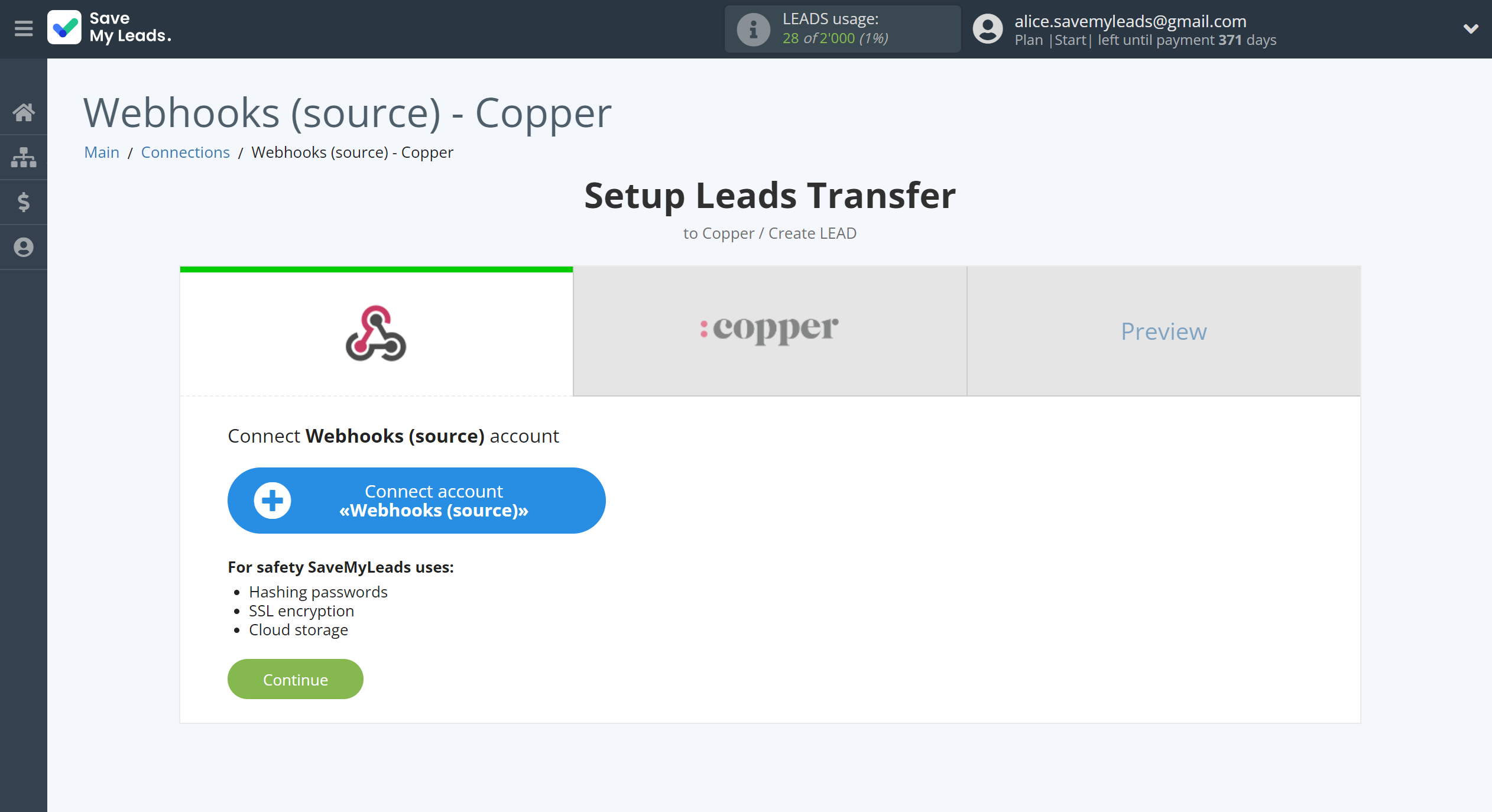
Task: Select the Copper destination tab
Action: (769, 330)
